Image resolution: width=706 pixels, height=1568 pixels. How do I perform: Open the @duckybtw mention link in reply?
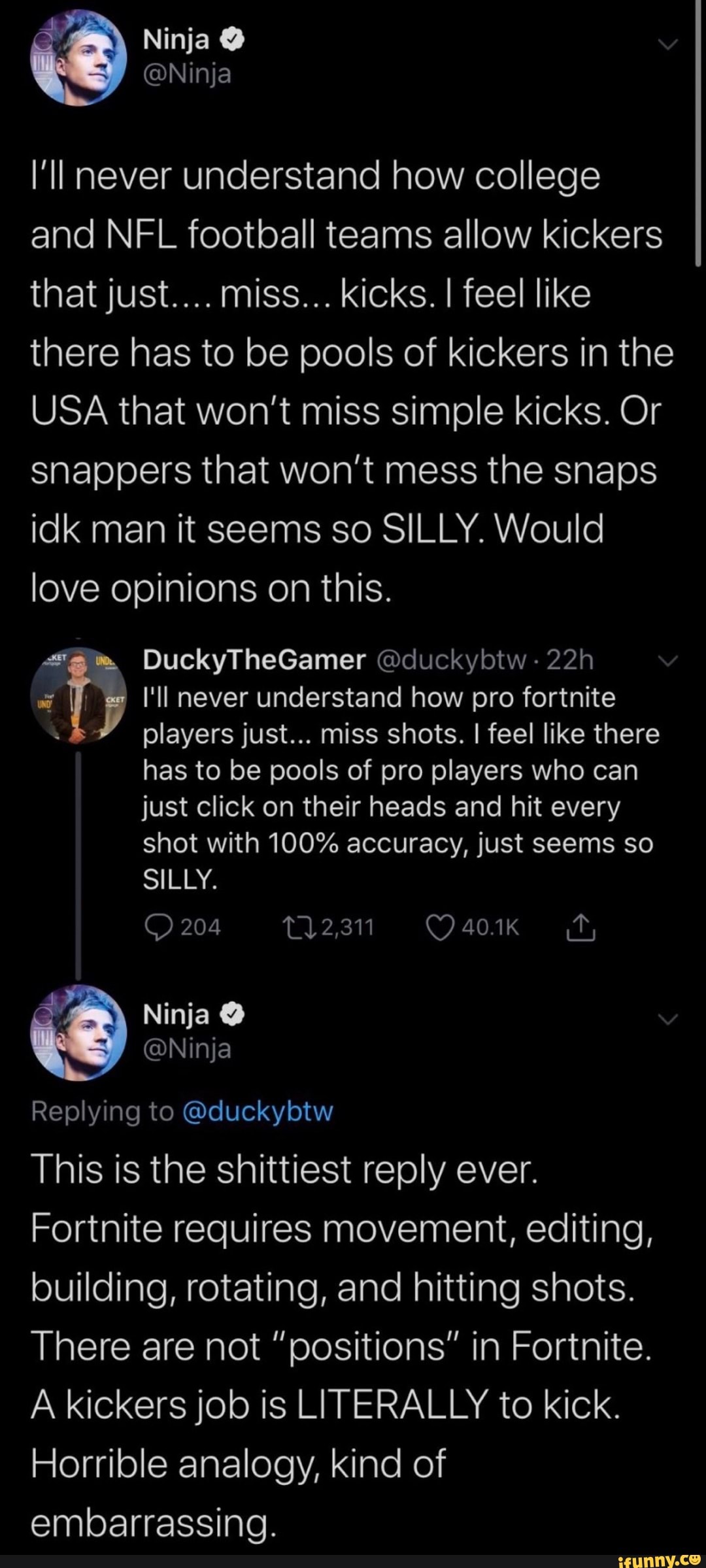[256, 1111]
